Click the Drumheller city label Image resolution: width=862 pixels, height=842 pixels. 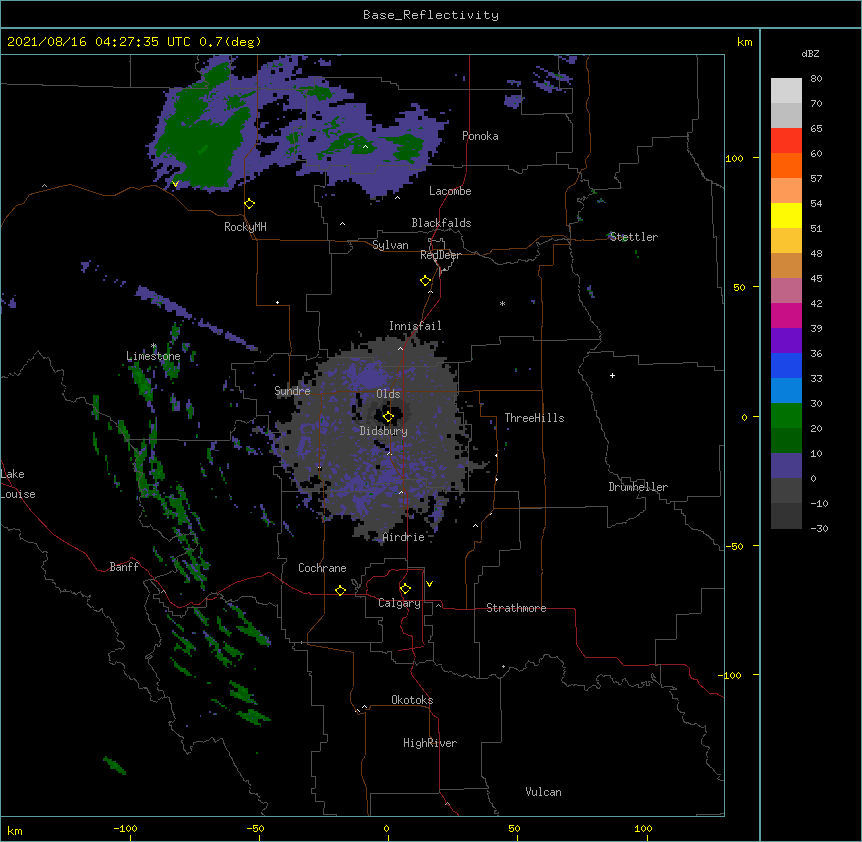pos(638,487)
